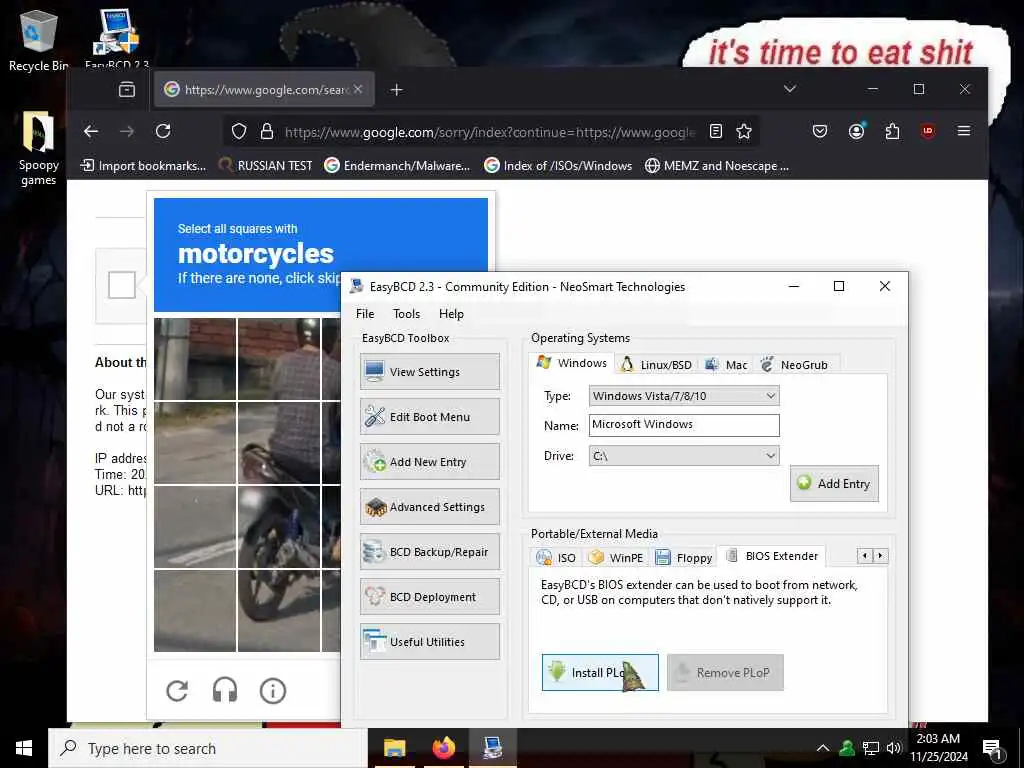Open BCD Deployment section
This screenshot has width=1024, height=768.
[430, 597]
